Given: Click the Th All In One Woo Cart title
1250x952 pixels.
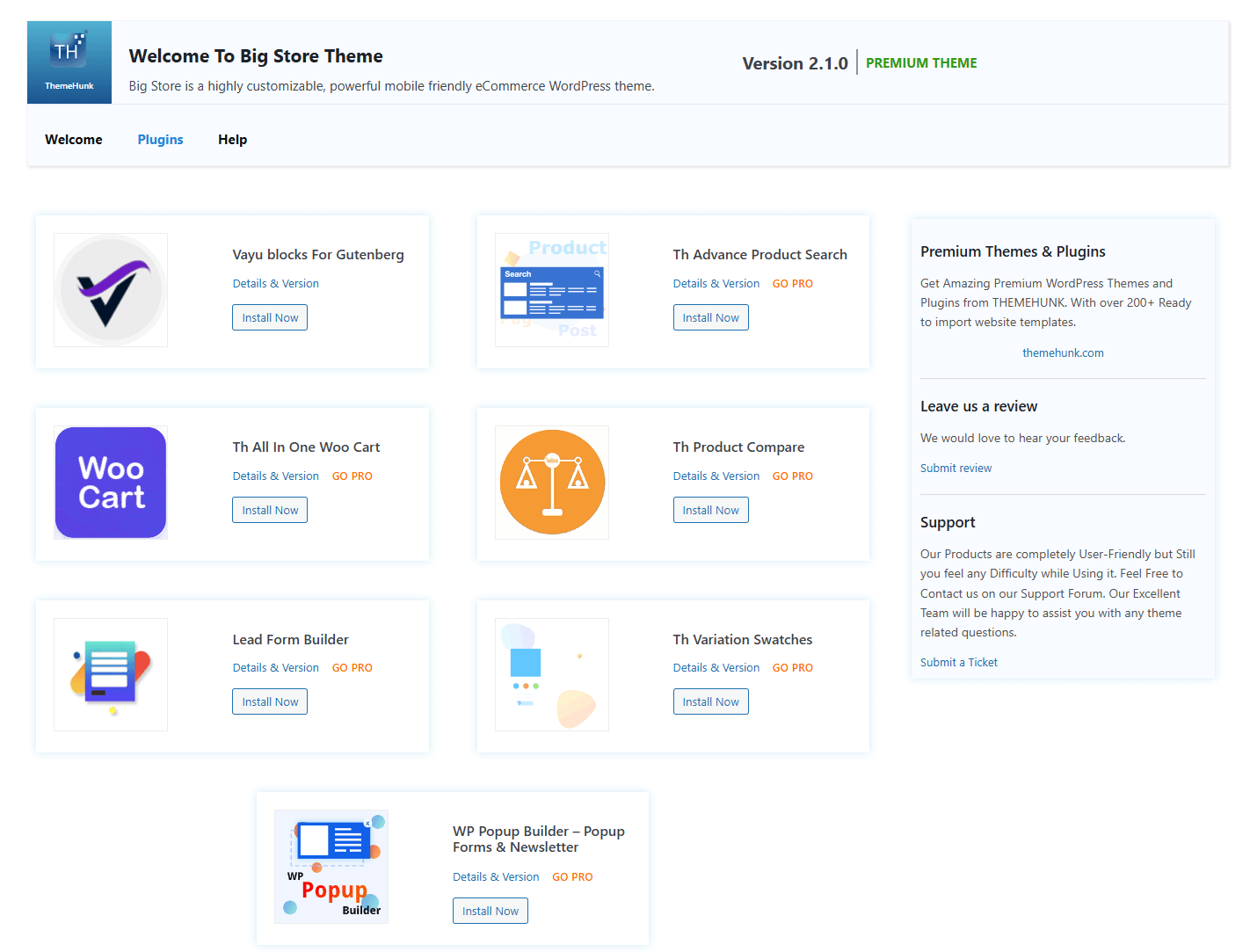Looking at the screenshot, I should 306,447.
